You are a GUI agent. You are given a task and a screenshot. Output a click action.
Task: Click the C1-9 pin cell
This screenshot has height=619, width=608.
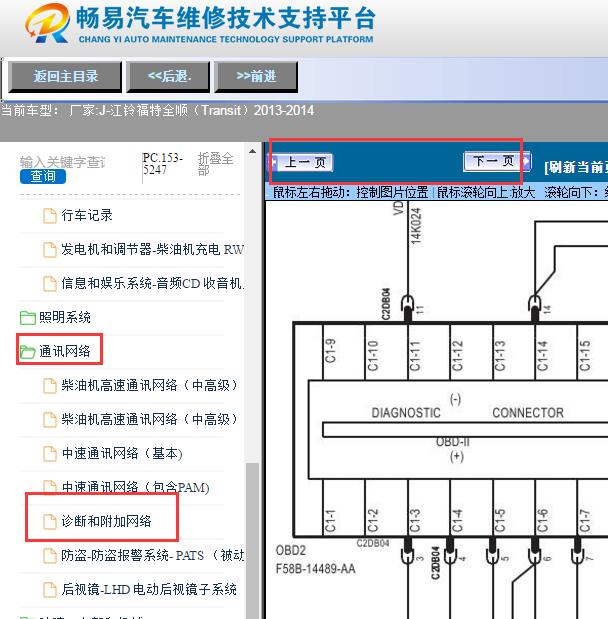tap(330, 352)
